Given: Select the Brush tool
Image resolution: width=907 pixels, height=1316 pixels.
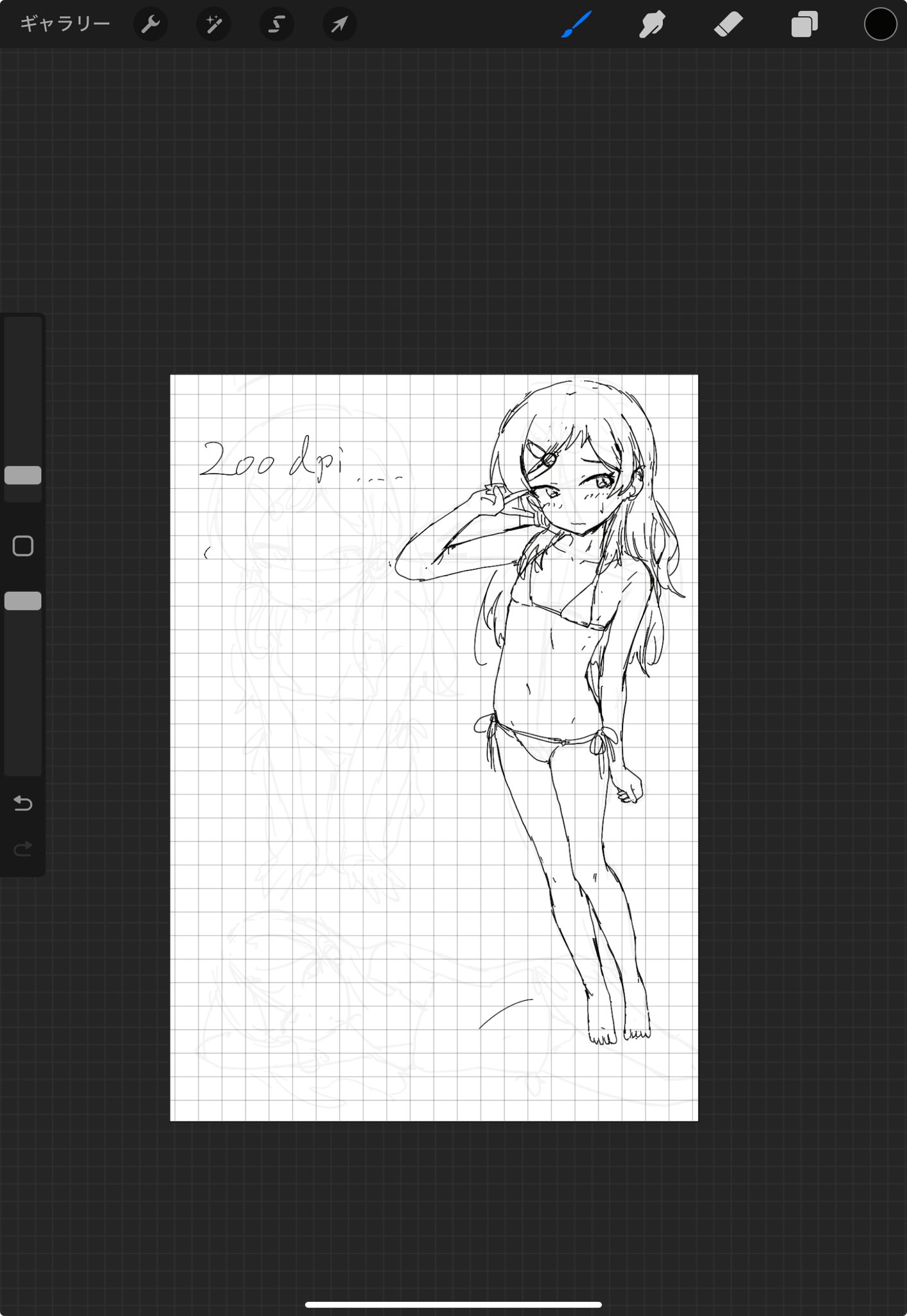Looking at the screenshot, I should coord(576,24).
